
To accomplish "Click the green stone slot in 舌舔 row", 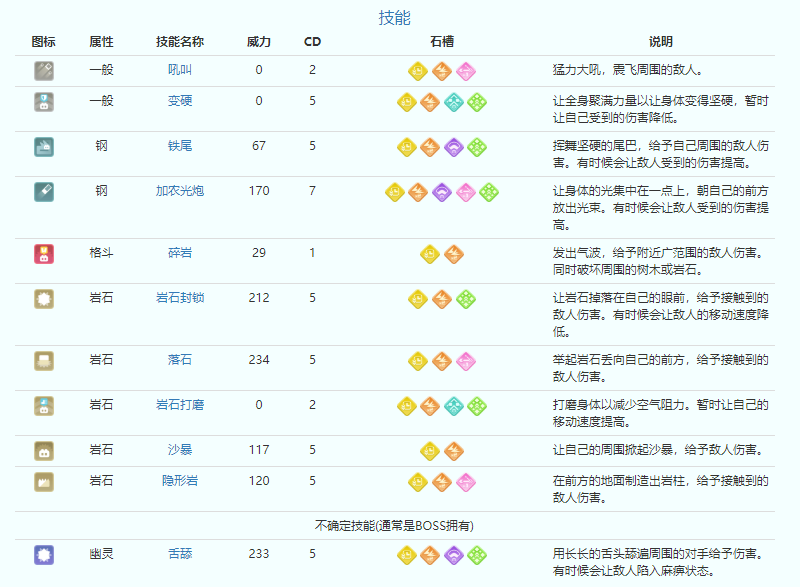I will pos(477,555).
